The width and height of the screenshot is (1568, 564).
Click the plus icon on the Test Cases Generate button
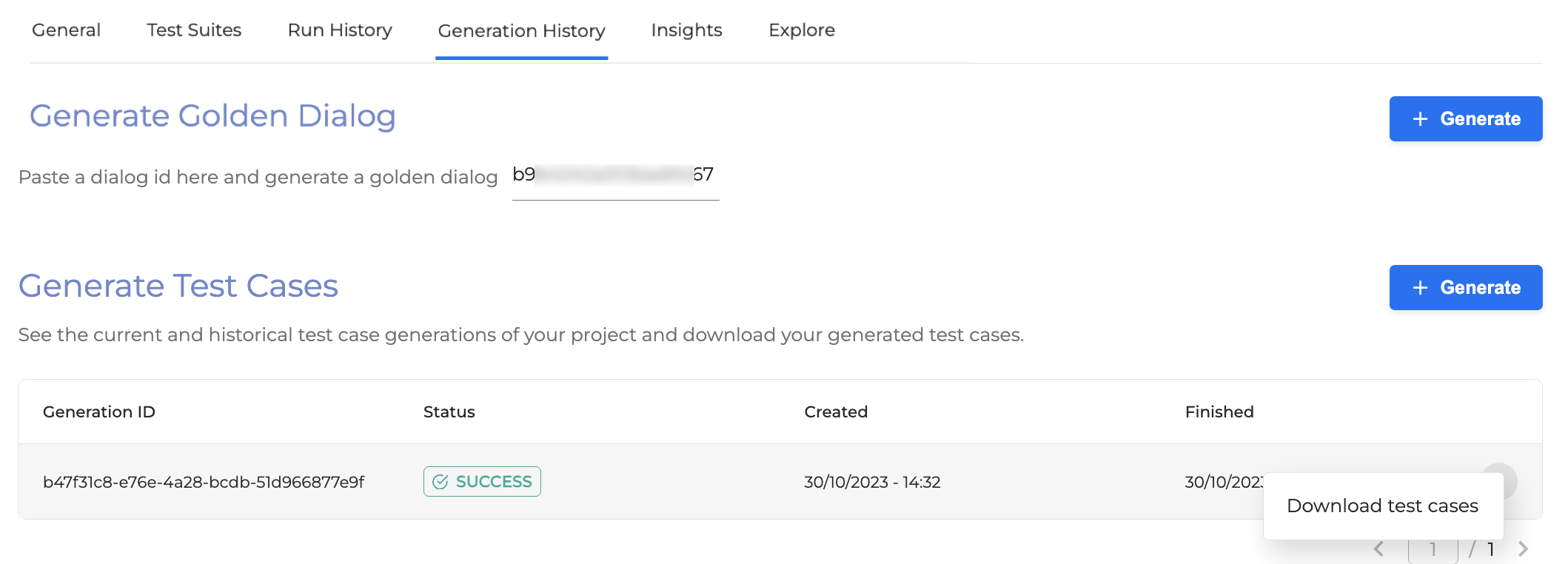1419,287
